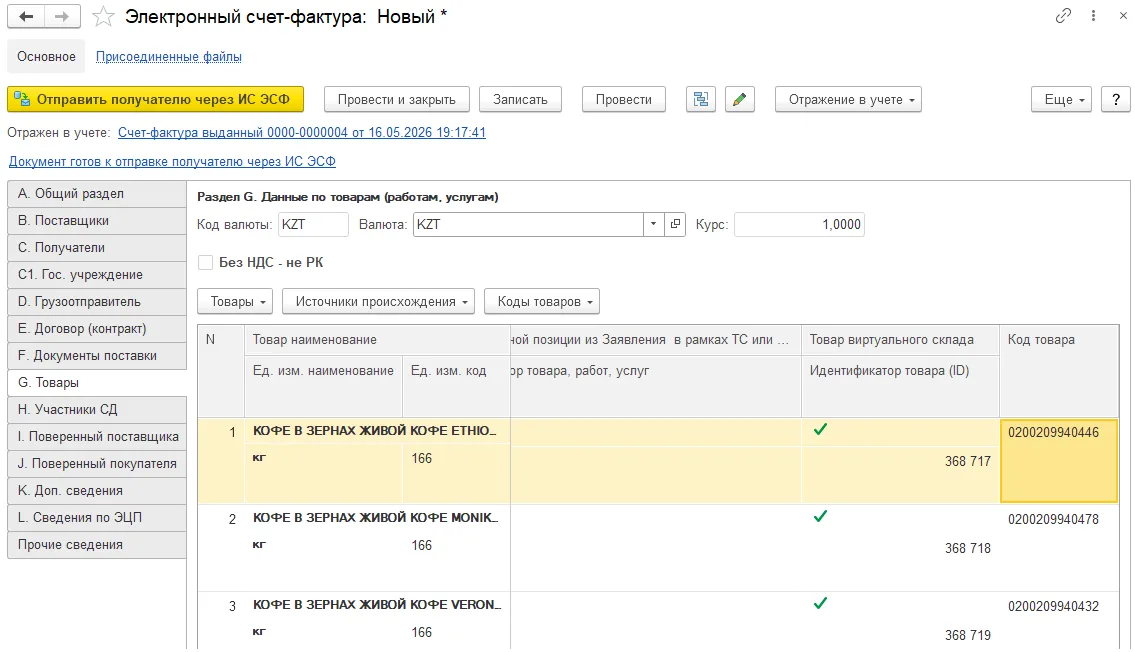Open help with the question mark button
The width and height of the screenshot is (1135, 652).
(x=1115, y=100)
